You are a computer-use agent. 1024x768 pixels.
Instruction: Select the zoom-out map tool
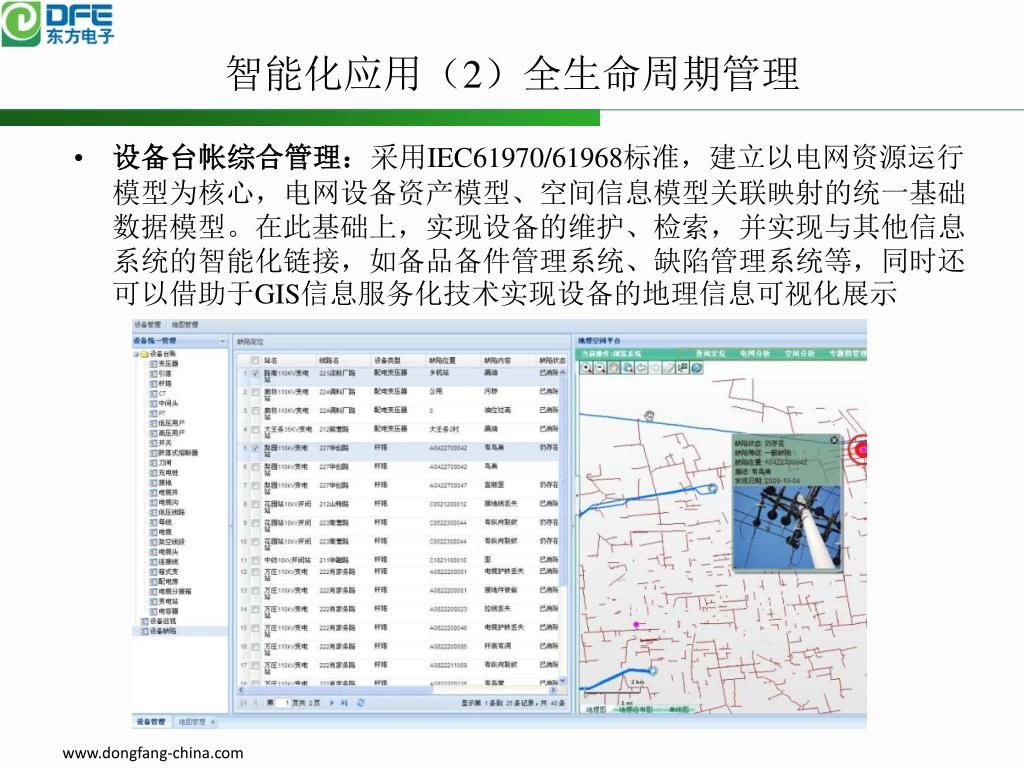tap(600, 368)
